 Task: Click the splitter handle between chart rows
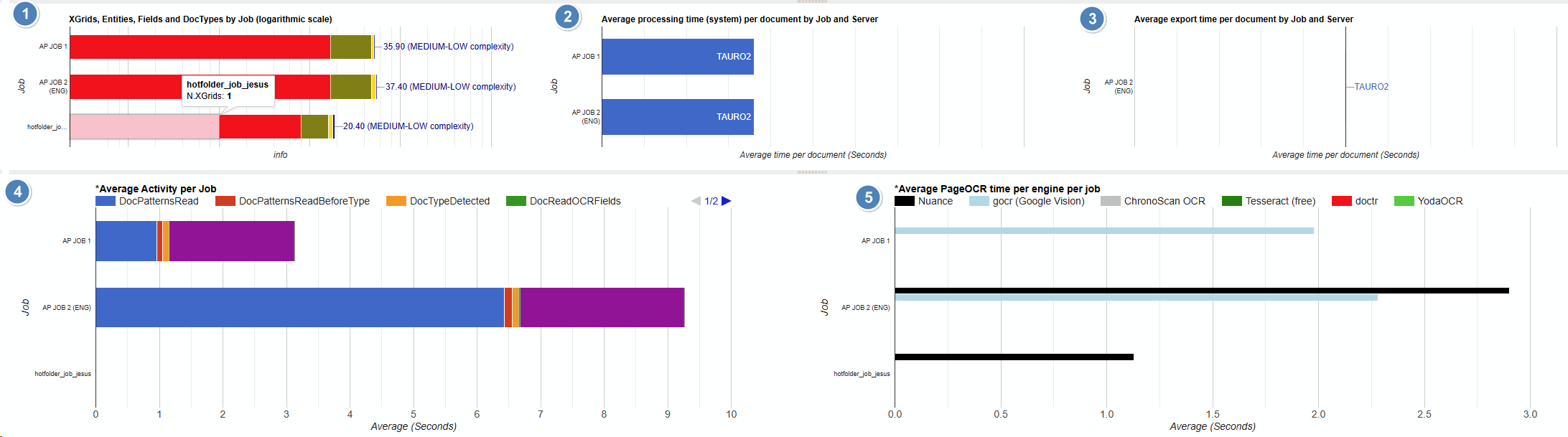pyautogui.click(x=812, y=172)
